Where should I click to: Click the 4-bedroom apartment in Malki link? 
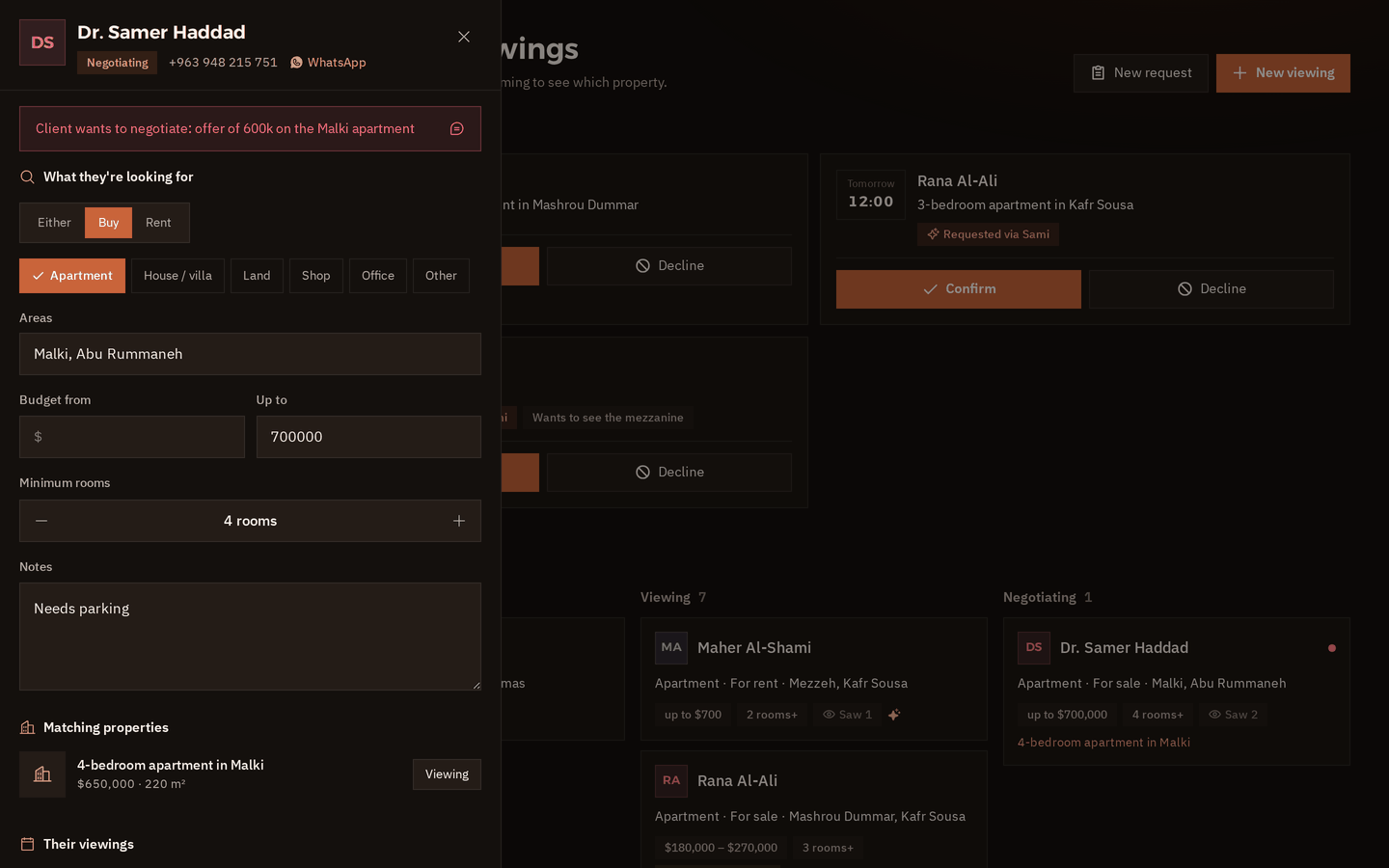coord(1103,743)
